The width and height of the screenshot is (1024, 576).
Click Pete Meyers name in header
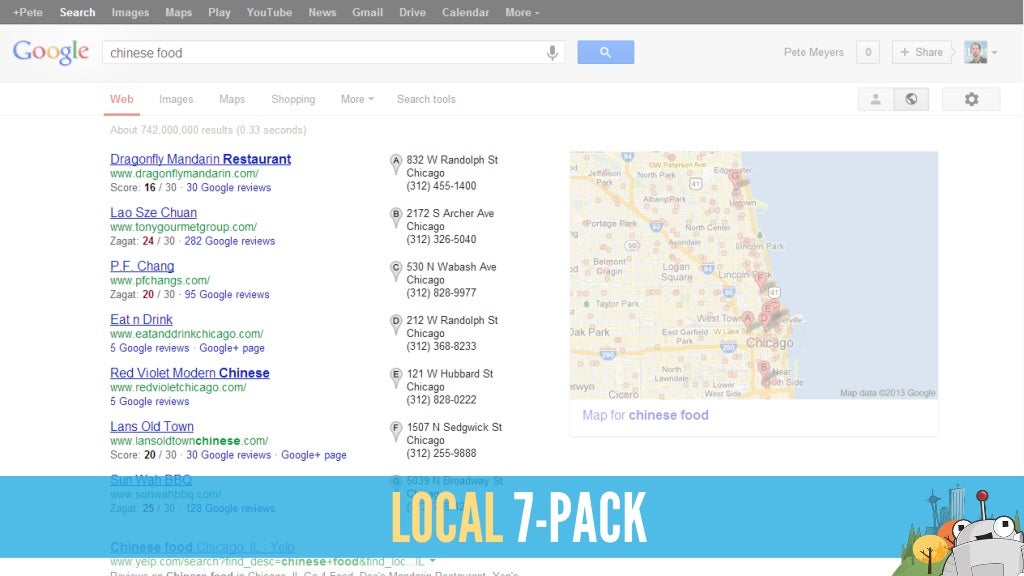(813, 52)
